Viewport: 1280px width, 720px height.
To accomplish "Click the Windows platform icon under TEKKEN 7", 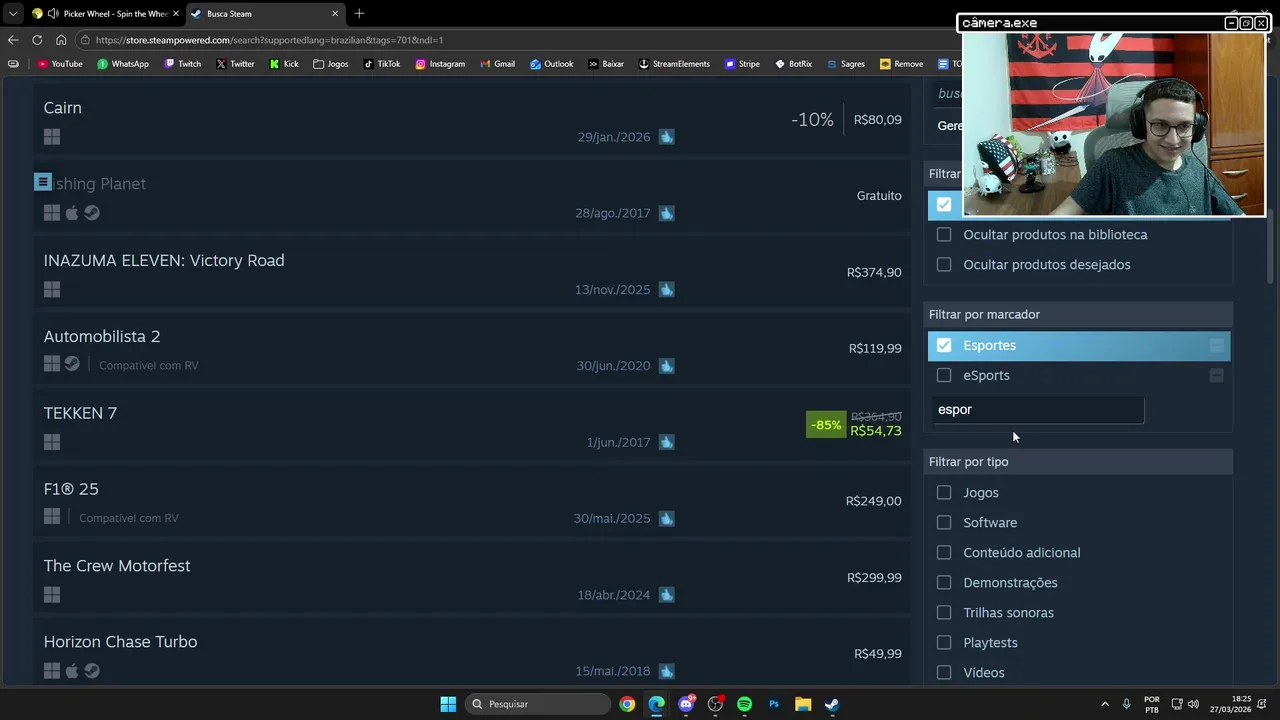I will pos(52,442).
